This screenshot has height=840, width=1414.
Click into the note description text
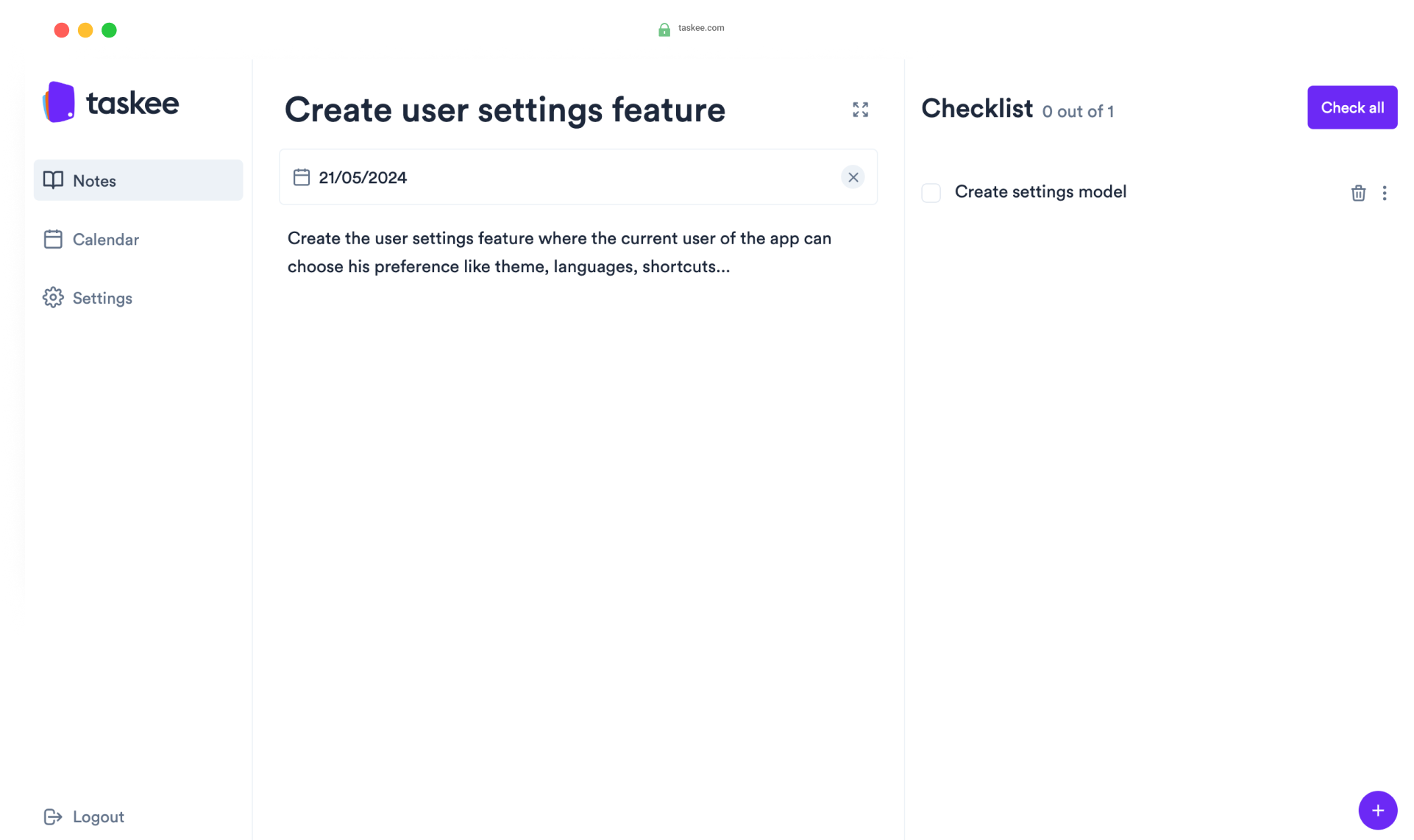(x=559, y=252)
